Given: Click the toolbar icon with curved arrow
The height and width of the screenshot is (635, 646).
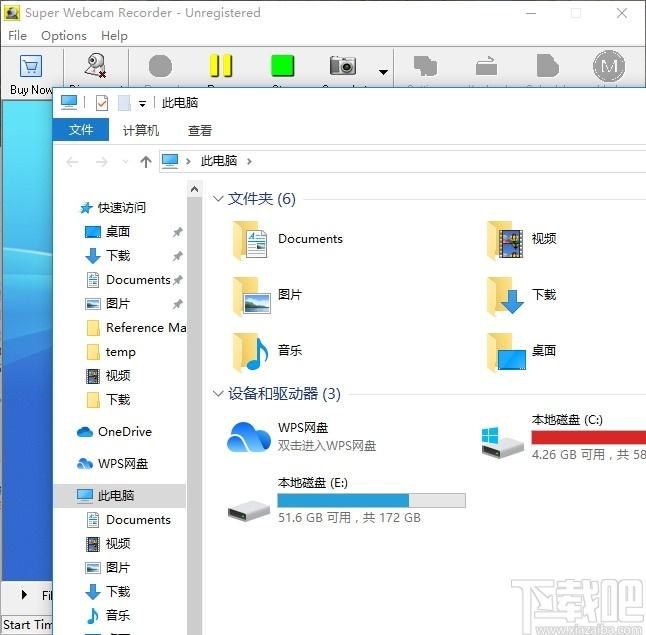Looking at the screenshot, I should 486,66.
